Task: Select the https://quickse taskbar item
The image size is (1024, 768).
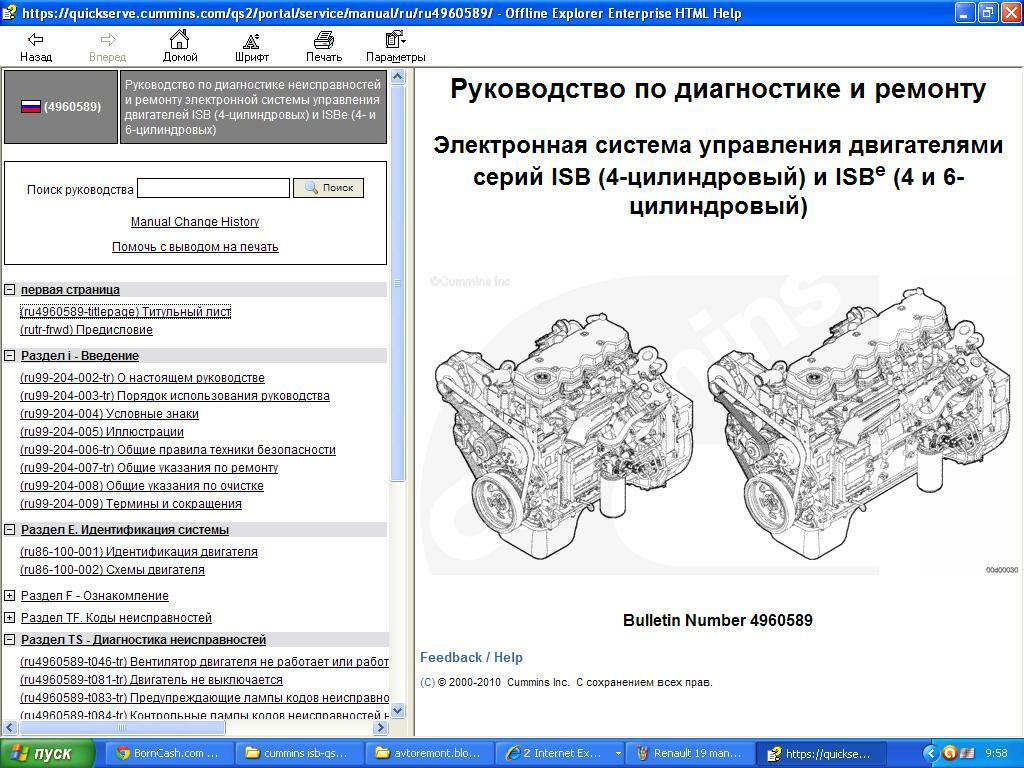Action: 822,754
